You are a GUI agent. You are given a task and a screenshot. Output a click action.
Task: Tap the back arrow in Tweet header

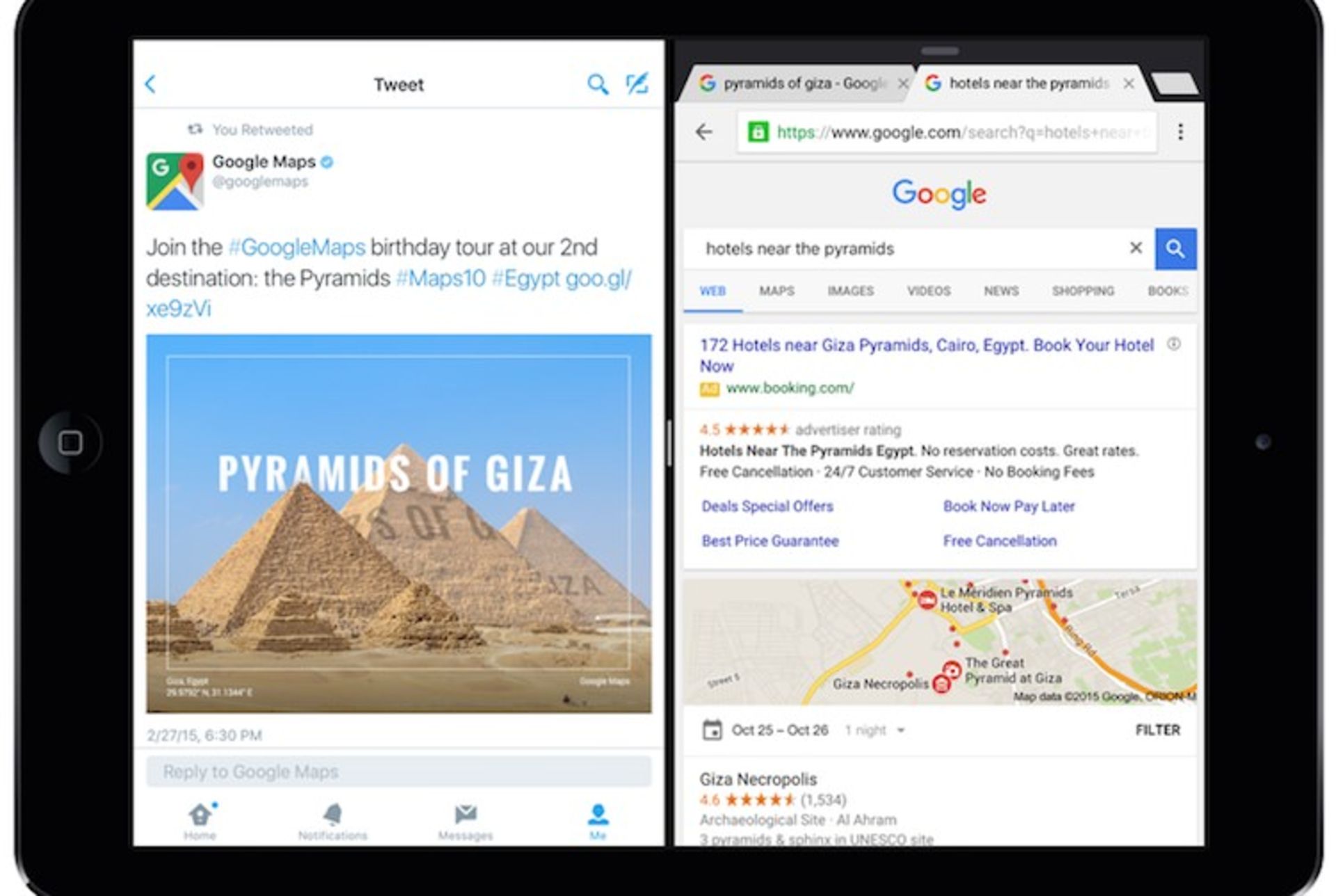pyautogui.click(x=150, y=84)
